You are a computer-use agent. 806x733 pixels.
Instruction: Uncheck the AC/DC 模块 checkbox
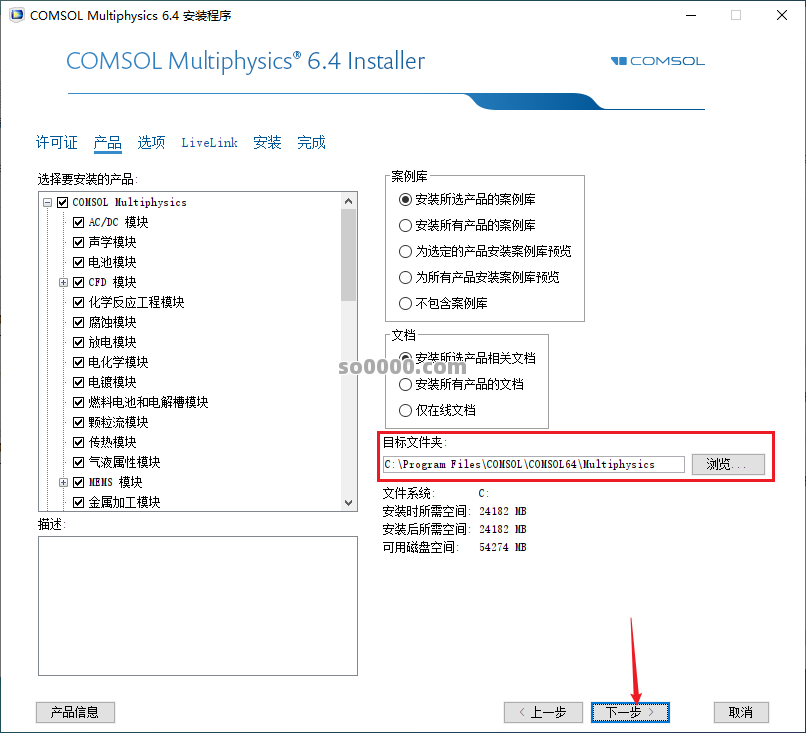click(x=78, y=222)
